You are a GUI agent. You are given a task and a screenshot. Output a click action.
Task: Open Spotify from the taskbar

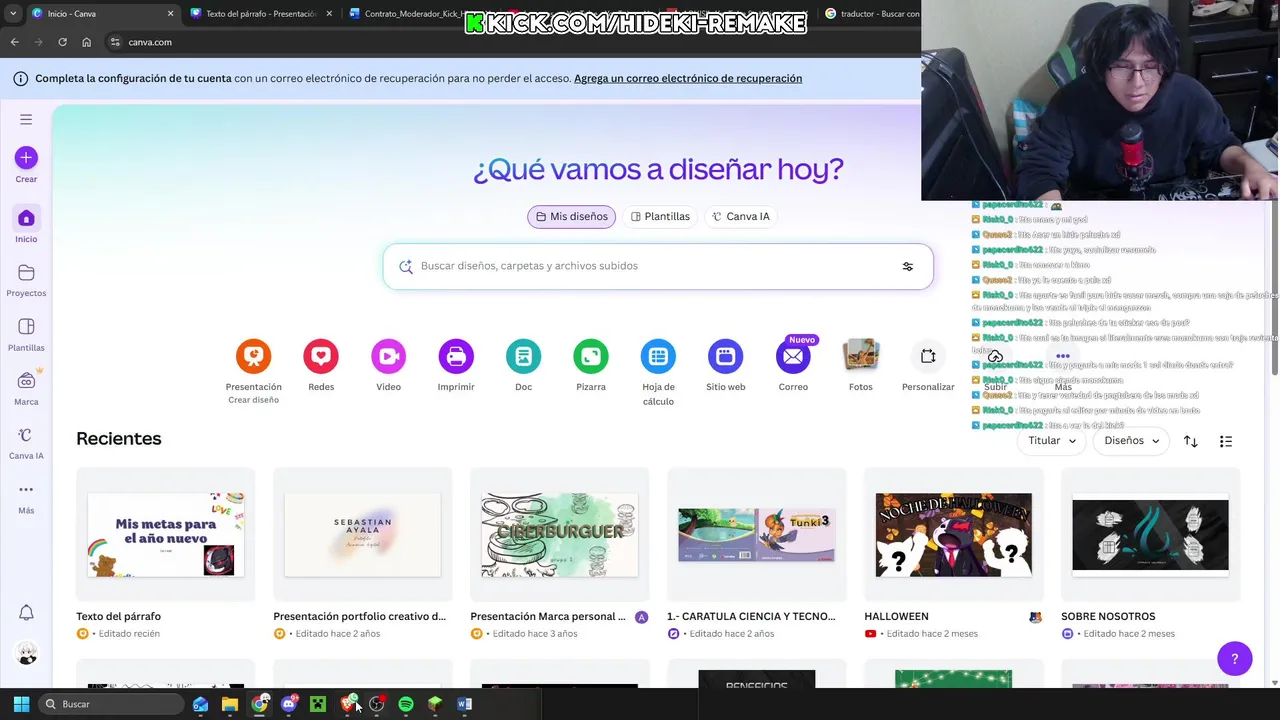coord(406,704)
